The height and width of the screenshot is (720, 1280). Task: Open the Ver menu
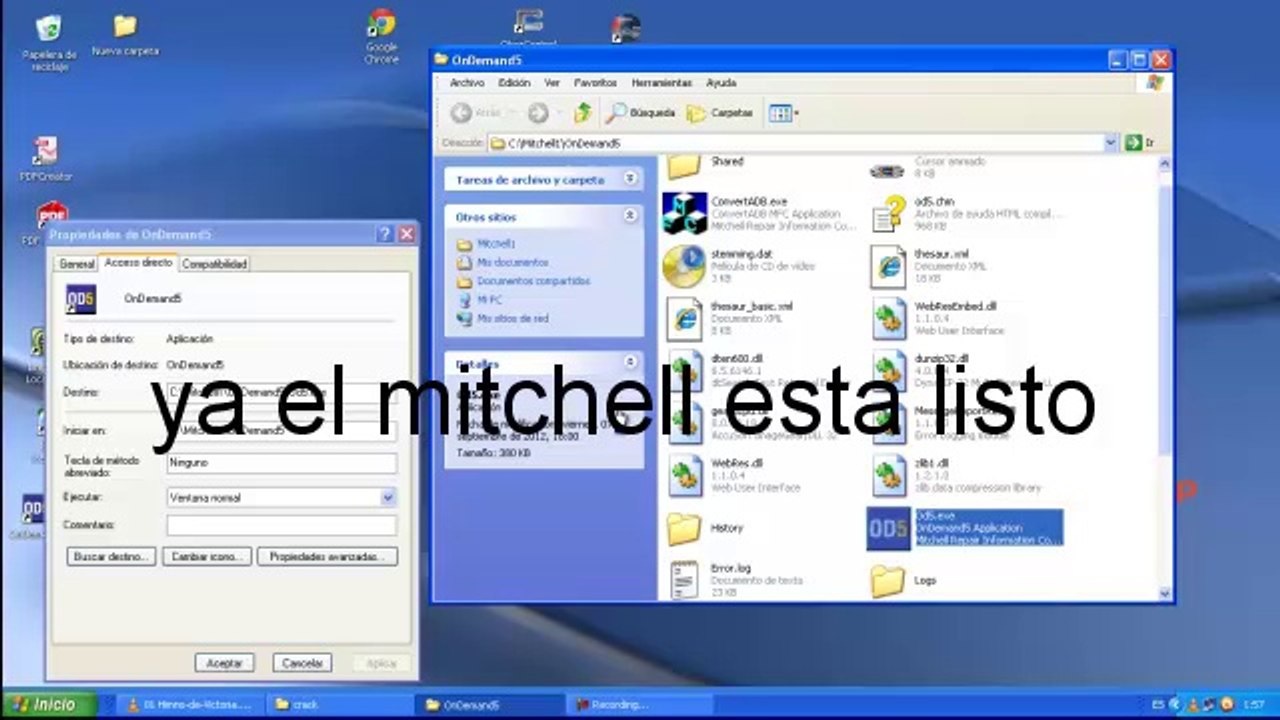click(x=552, y=83)
